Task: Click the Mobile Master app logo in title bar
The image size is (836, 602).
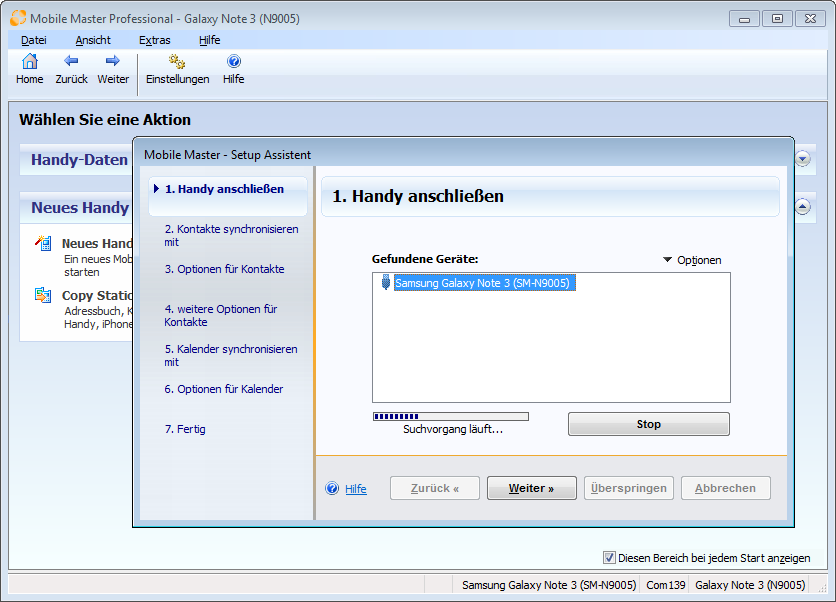Action: 18,18
